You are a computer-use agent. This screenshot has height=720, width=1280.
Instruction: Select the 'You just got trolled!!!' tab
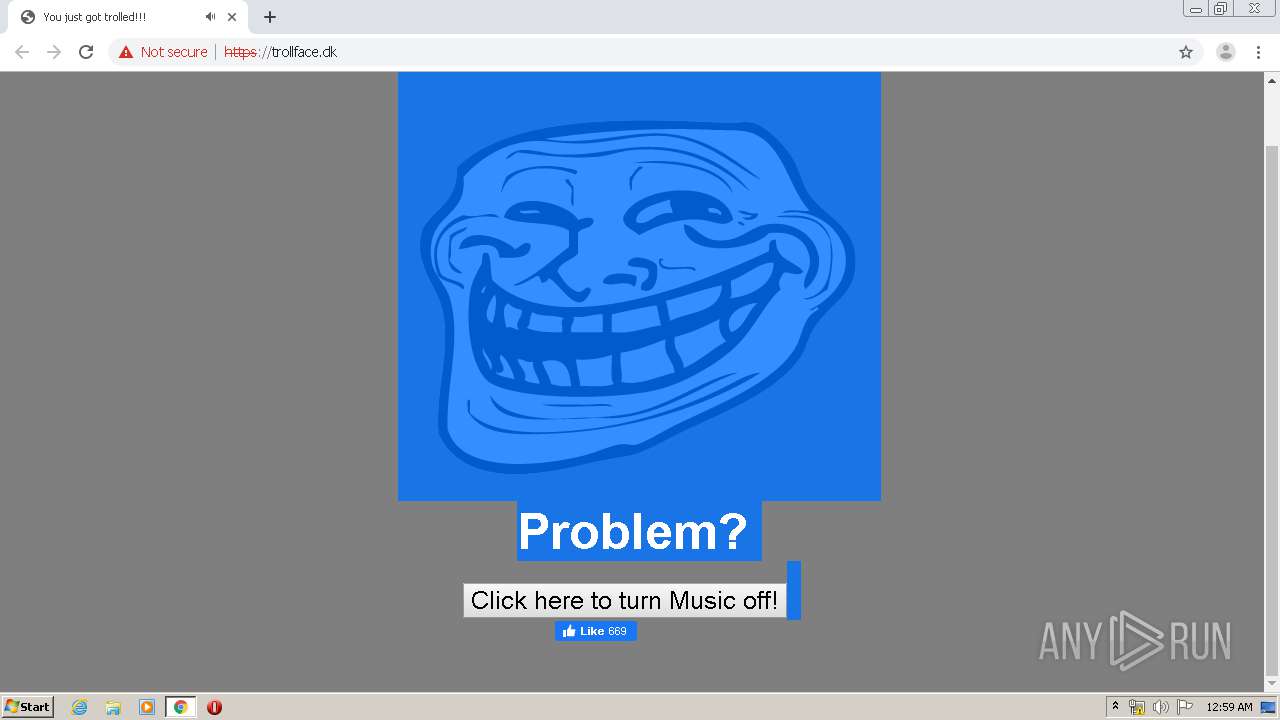(x=127, y=17)
